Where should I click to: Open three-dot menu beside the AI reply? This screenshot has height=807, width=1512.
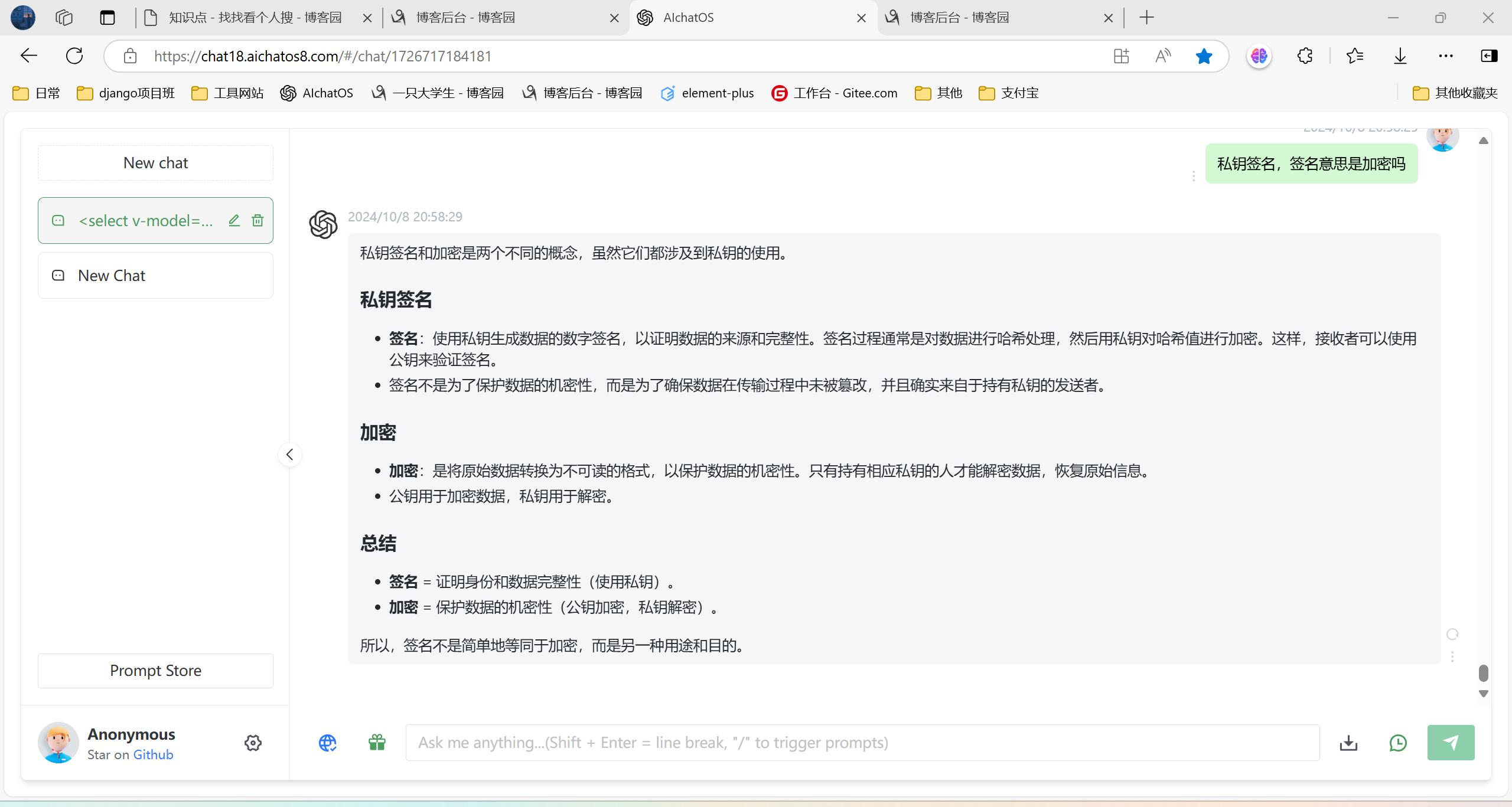(1452, 656)
